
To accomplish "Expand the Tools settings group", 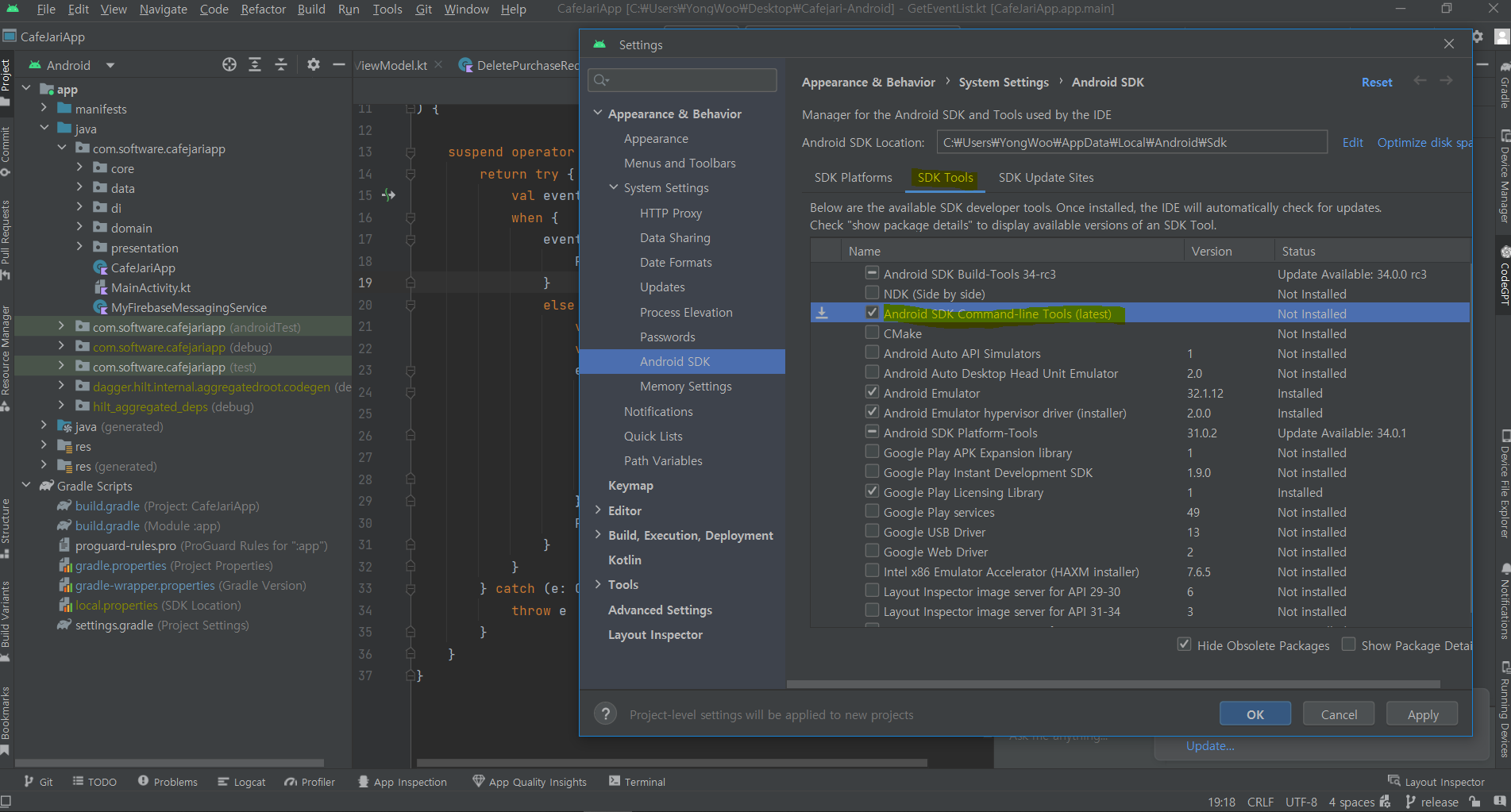I will coord(598,584).
